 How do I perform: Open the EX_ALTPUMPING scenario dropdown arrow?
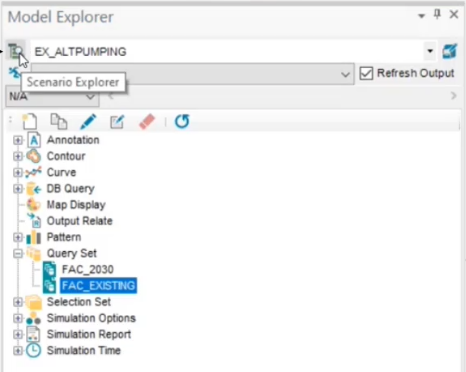(x=430, y=51)
